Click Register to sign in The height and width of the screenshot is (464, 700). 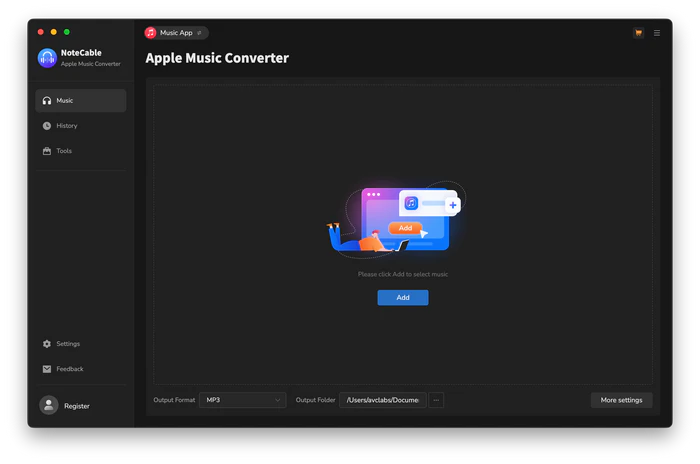coord(77,406)
